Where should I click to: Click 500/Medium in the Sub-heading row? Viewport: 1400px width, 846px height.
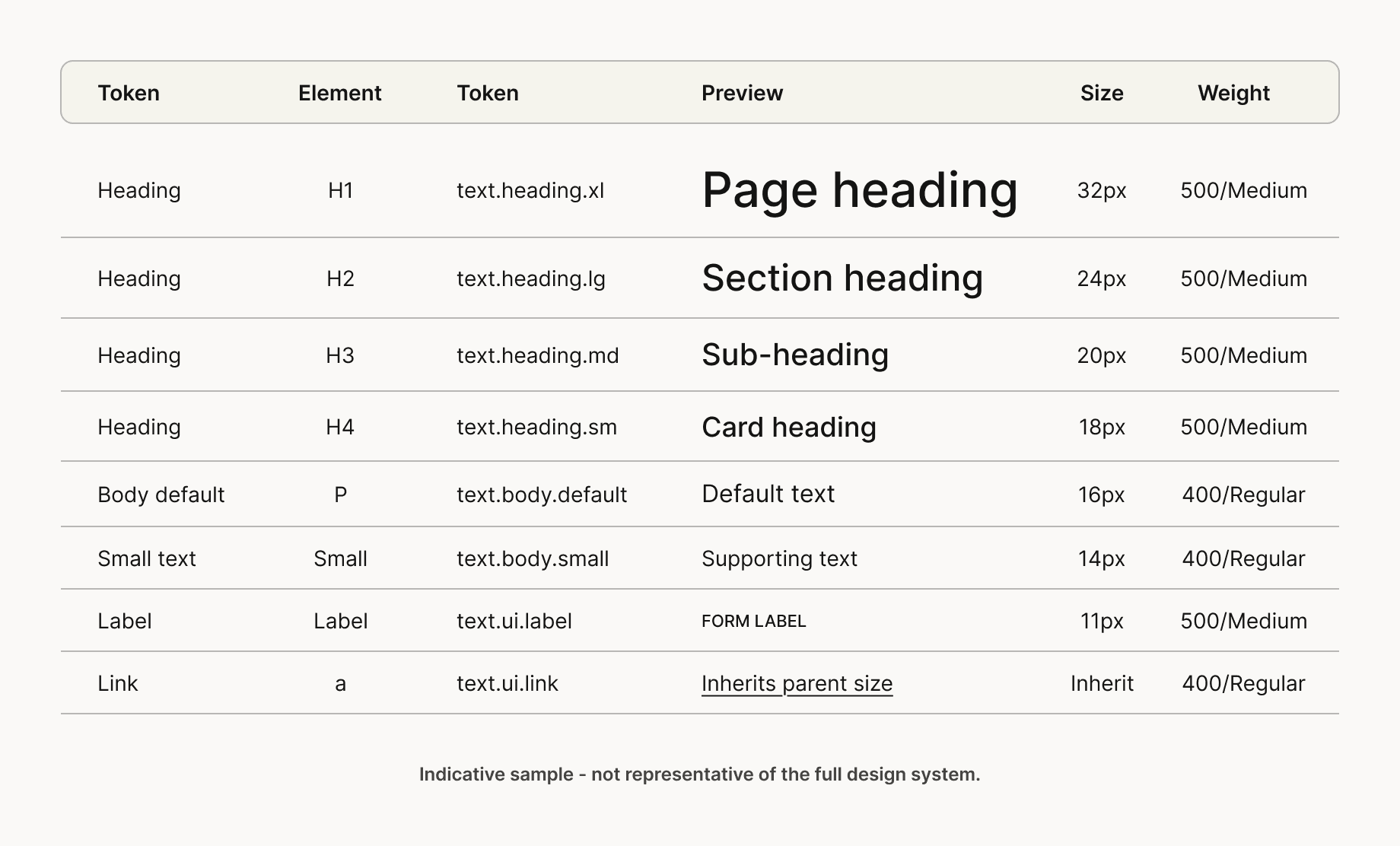1244,355
